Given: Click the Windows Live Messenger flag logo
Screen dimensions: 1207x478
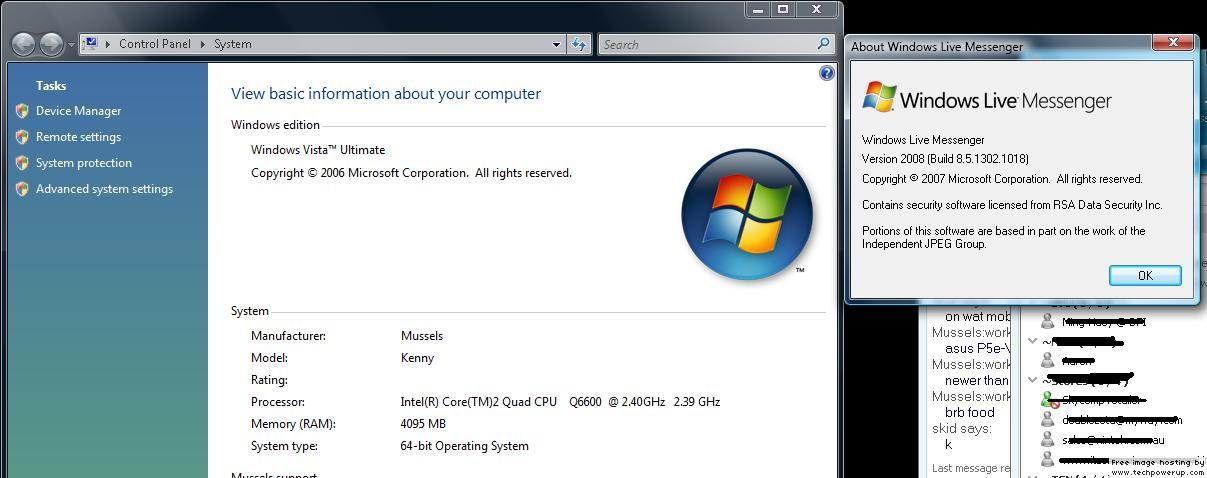Looking at the screenshot, I should coord(879,97).
